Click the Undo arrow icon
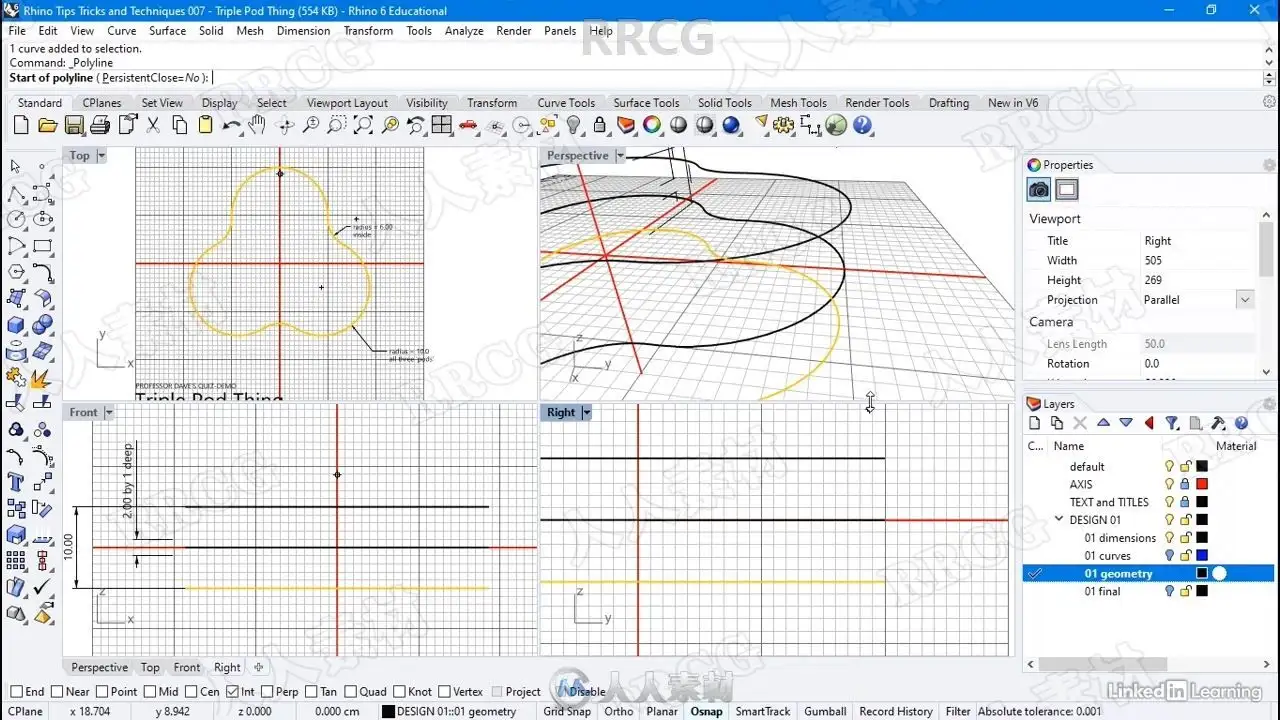Screen dimensions: 1280x720 pyautogui.click(x=232, y=125)
